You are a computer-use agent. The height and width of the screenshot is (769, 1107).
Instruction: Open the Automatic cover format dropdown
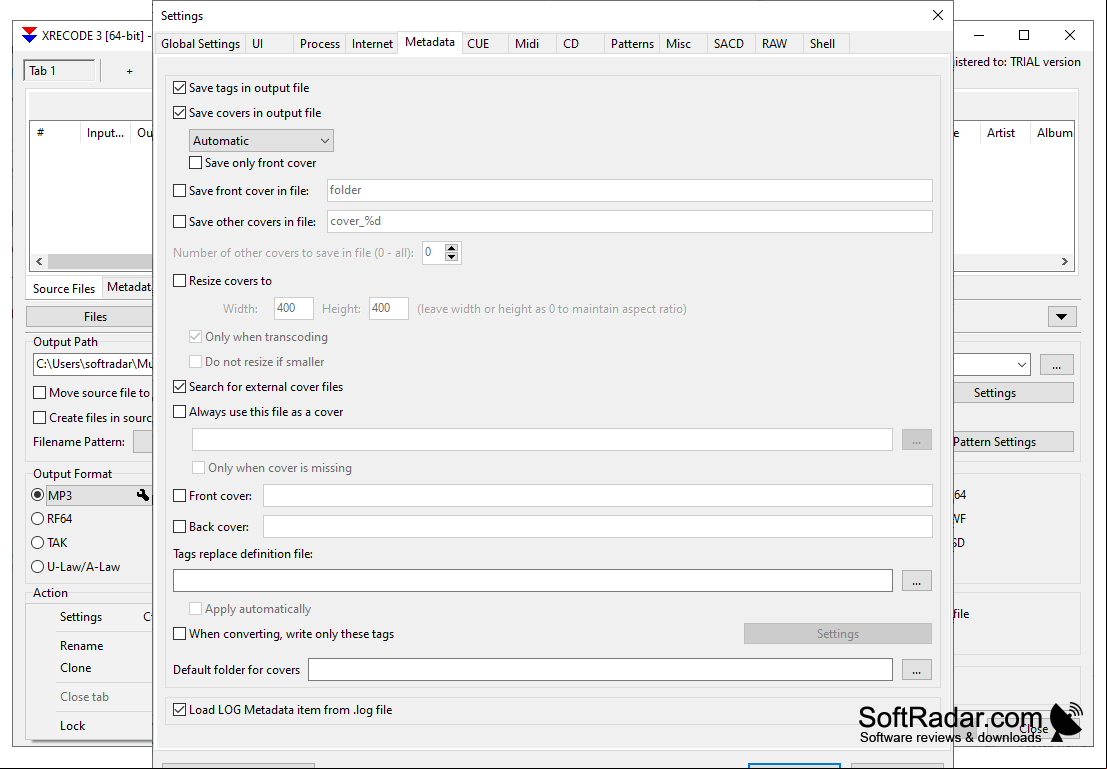(261, 141)
